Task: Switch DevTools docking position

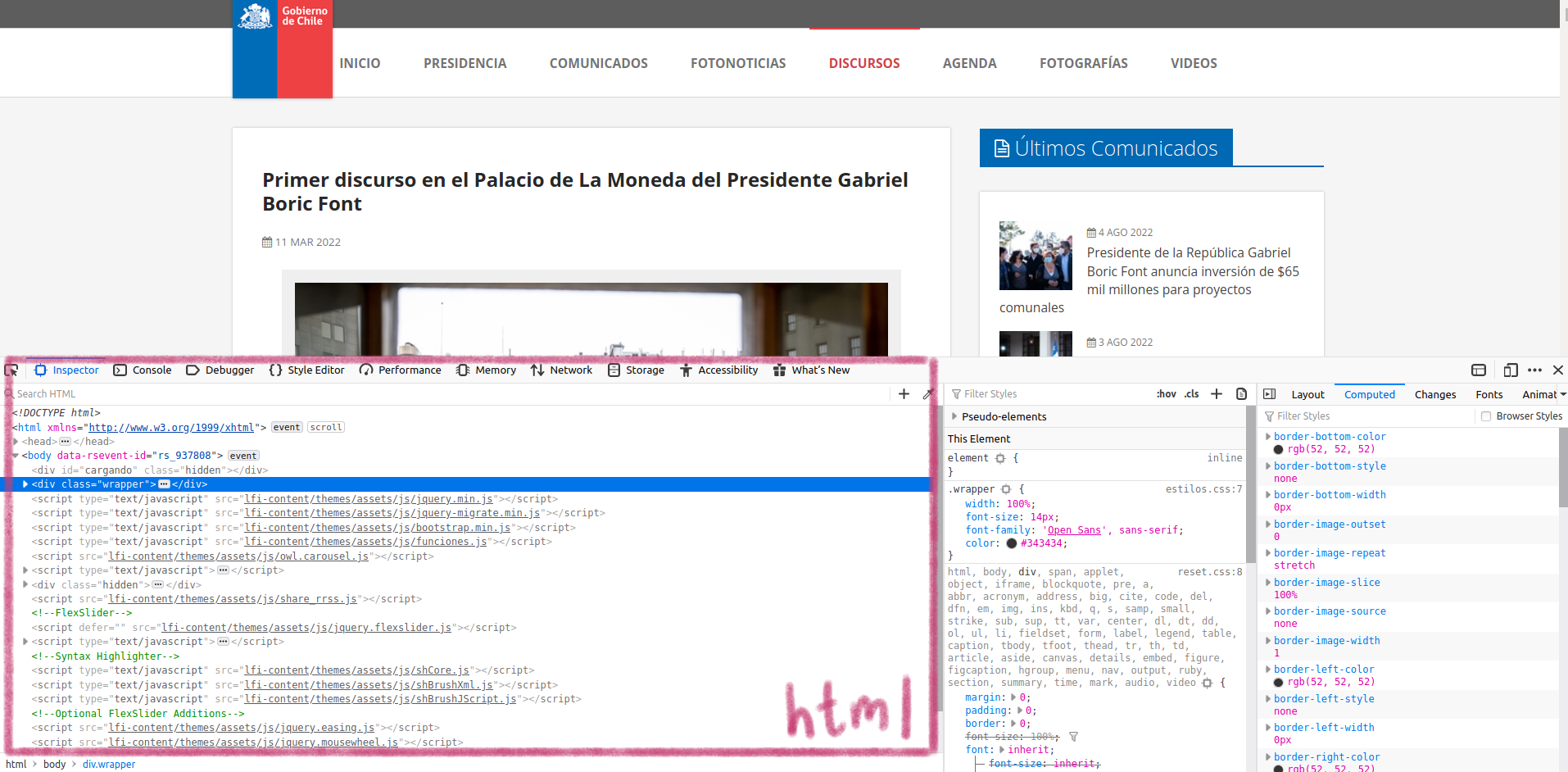Action: coord(1478,370)
